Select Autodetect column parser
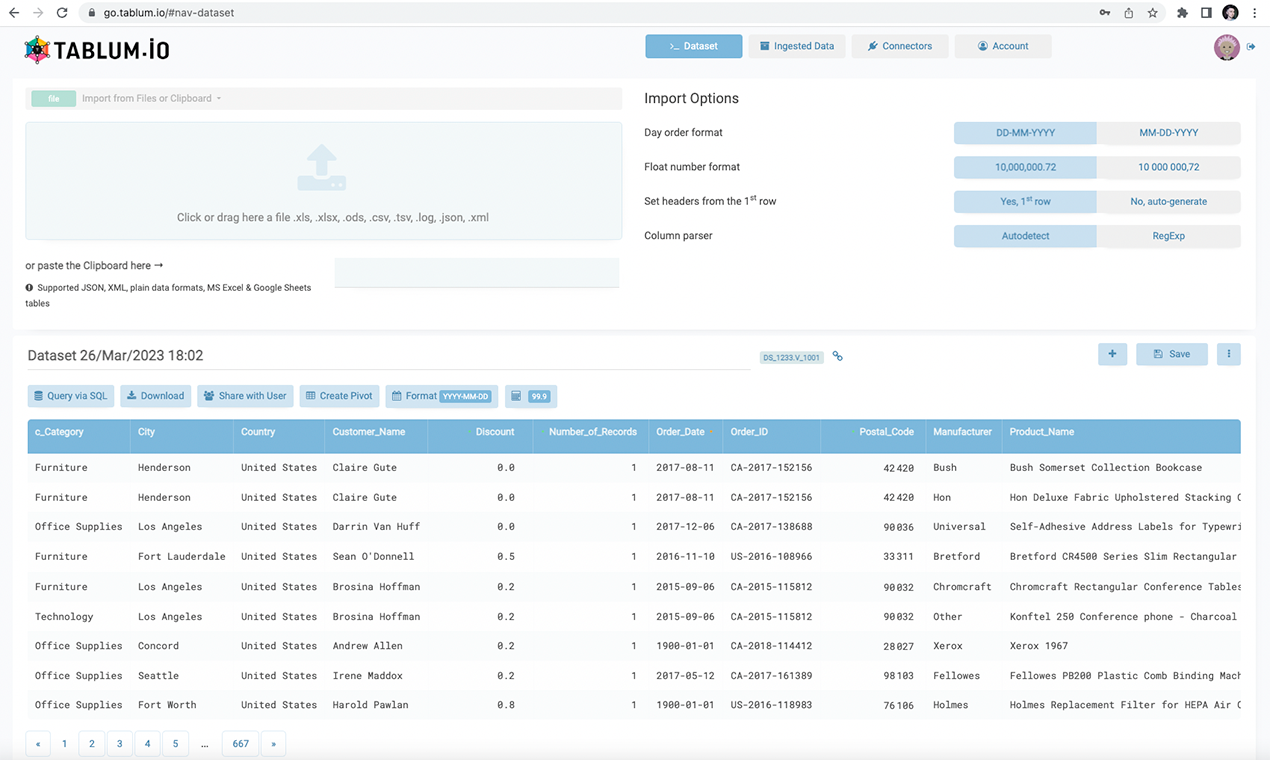 1025,236
